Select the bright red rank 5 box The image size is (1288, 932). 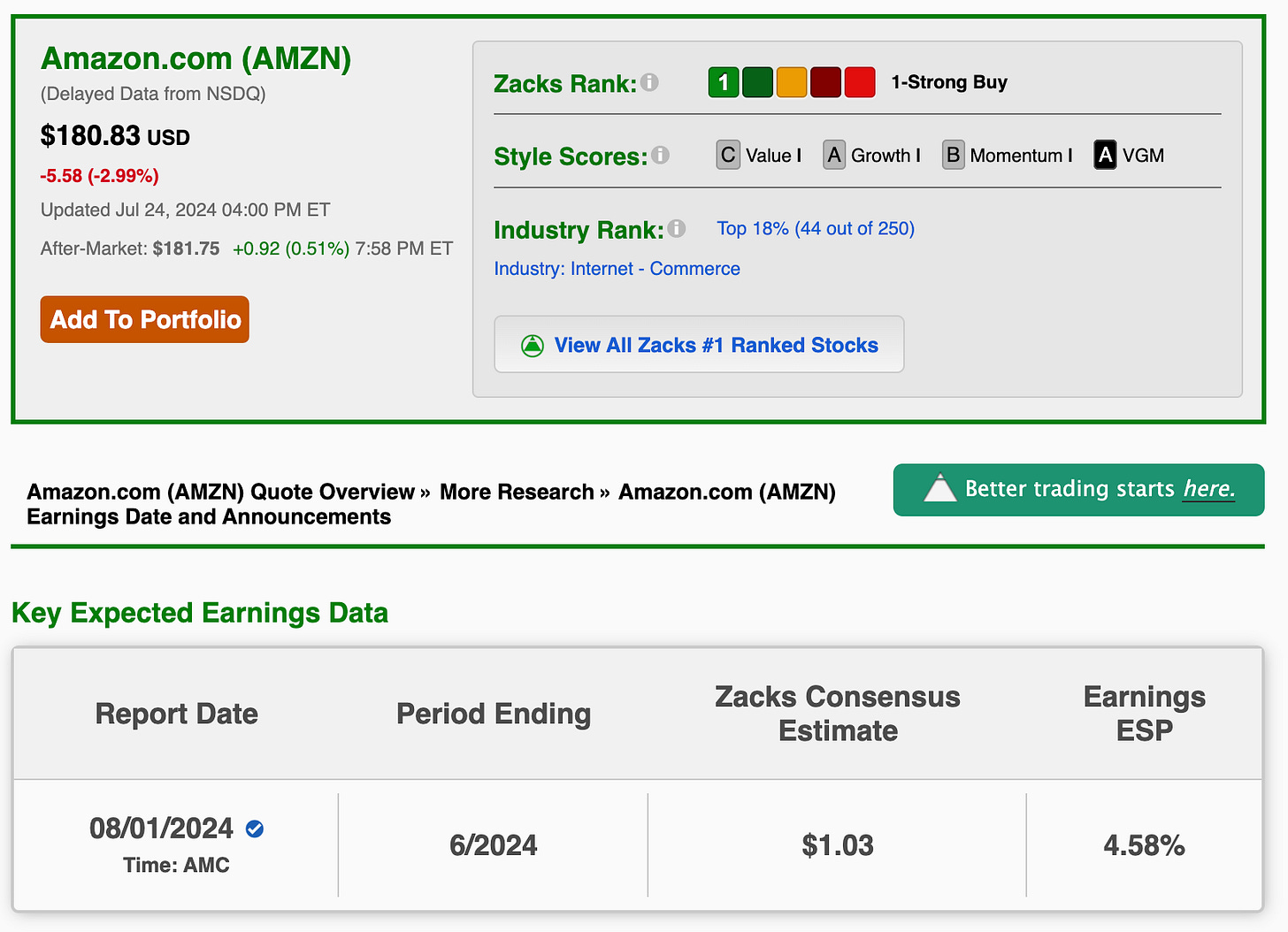[860, 82]
